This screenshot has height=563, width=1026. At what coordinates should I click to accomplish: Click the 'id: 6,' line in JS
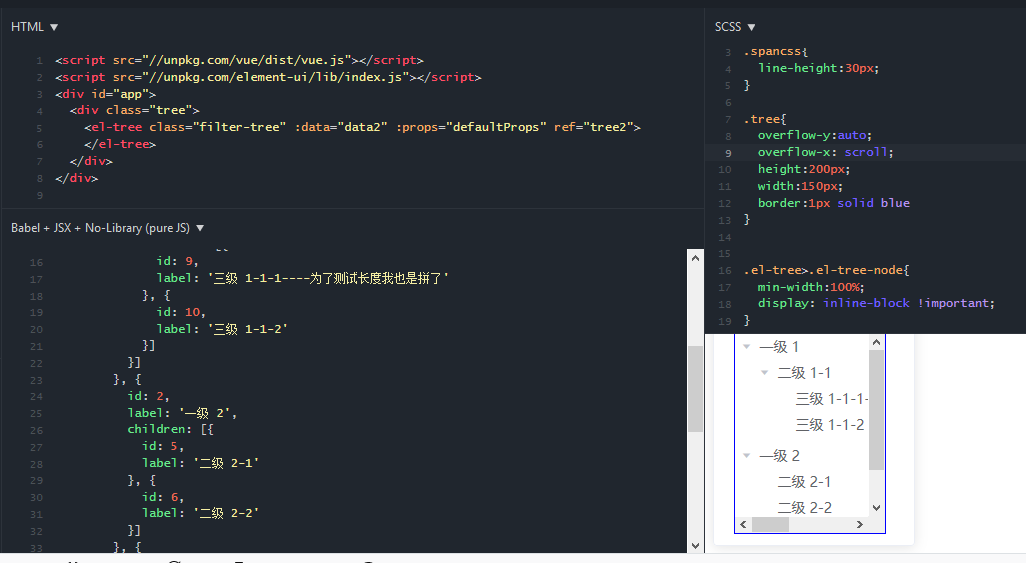[163, 497]
